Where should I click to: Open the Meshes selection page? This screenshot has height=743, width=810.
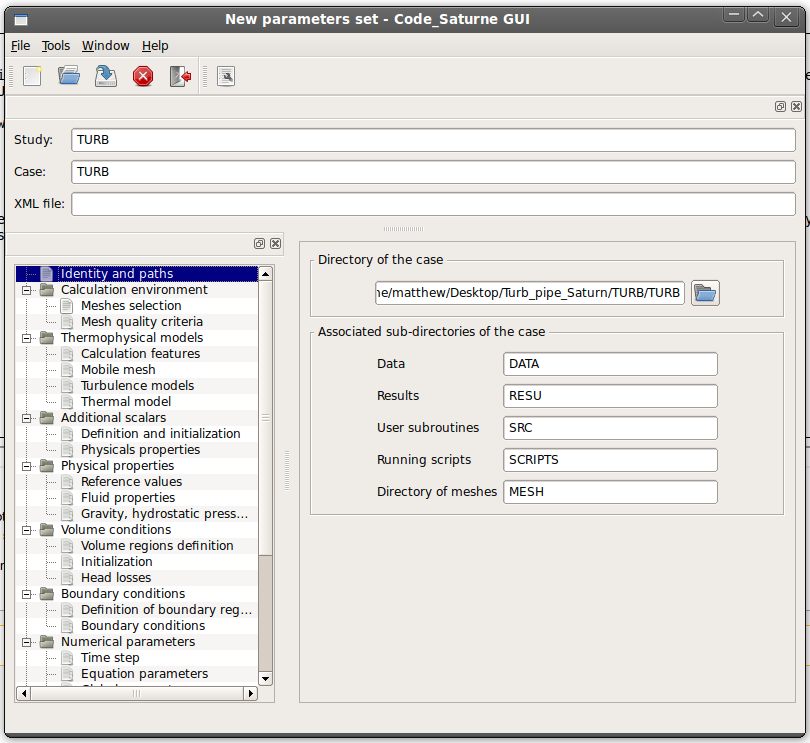[131, 305]
